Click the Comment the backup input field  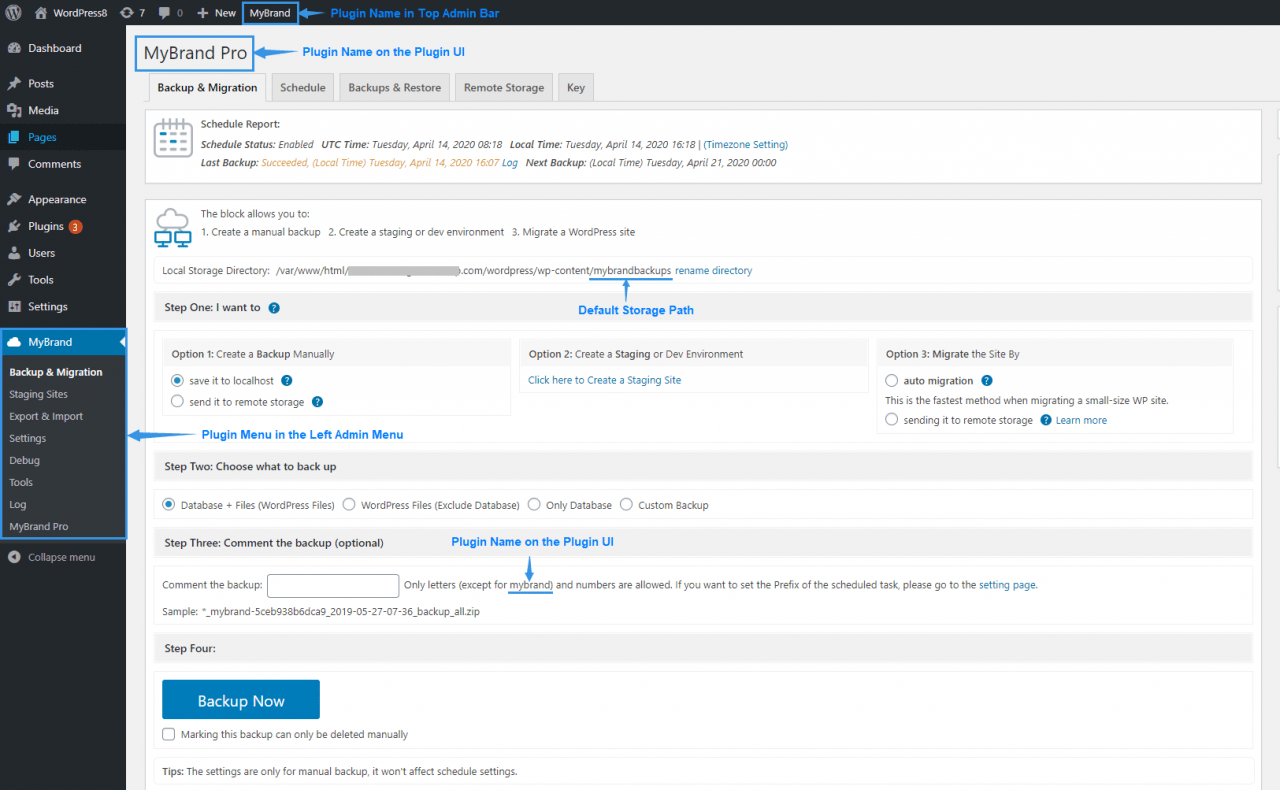(333, 585)
